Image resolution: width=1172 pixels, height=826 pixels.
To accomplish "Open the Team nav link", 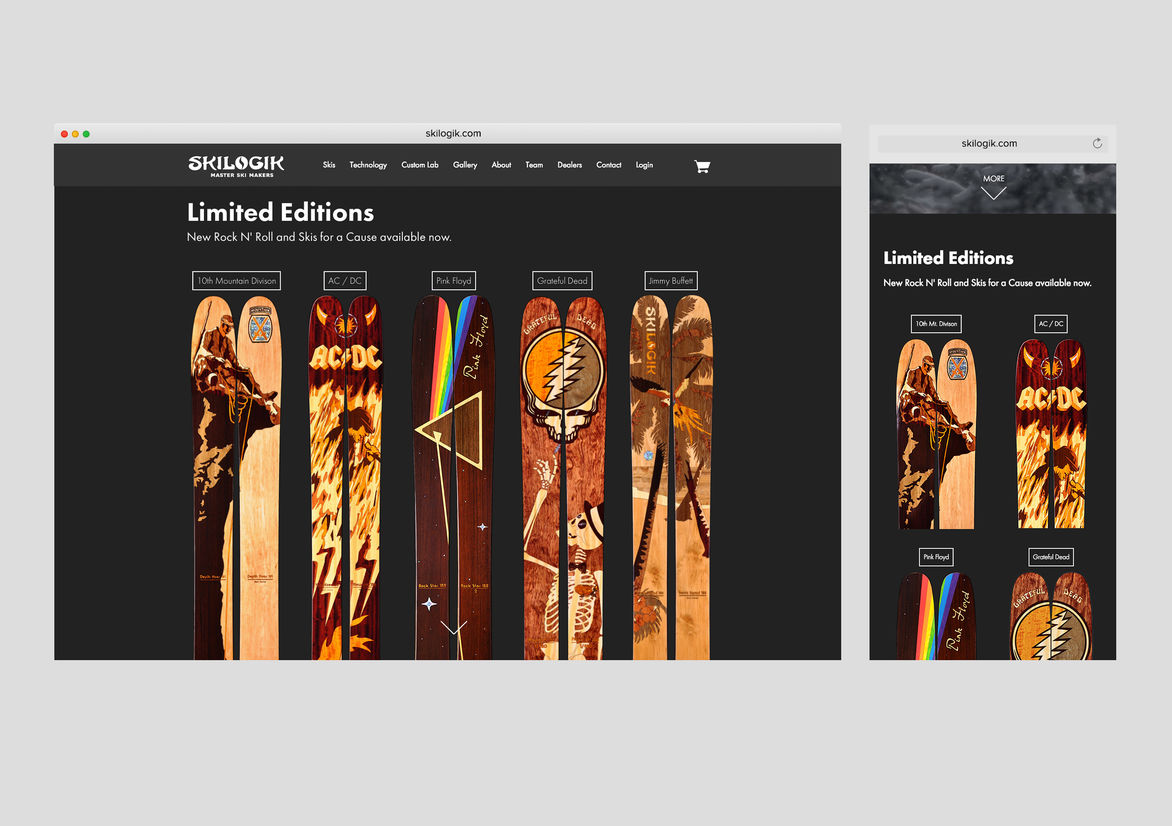I will [534, 165].
